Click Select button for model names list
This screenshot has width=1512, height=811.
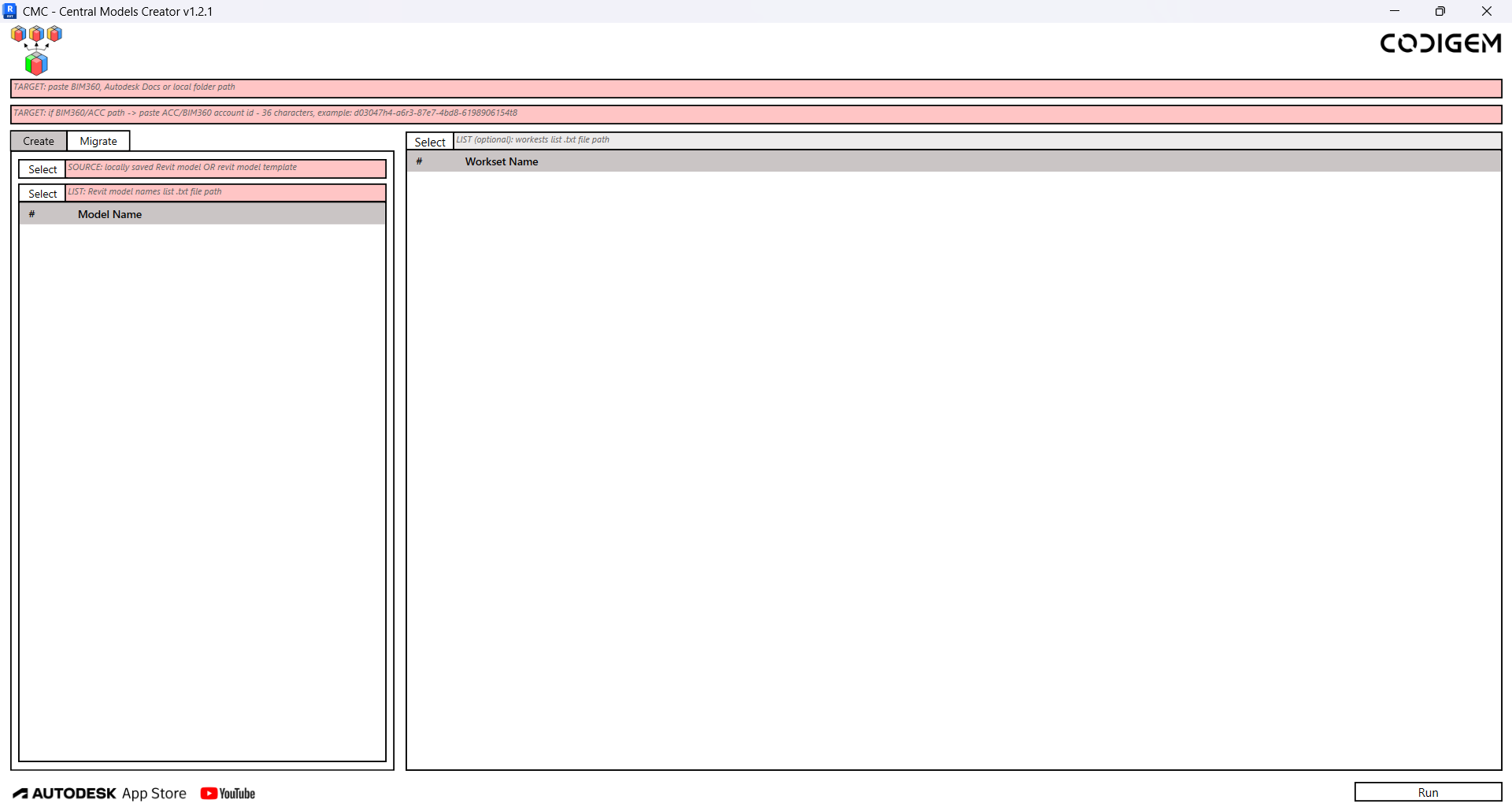click(x=43, y=194)
